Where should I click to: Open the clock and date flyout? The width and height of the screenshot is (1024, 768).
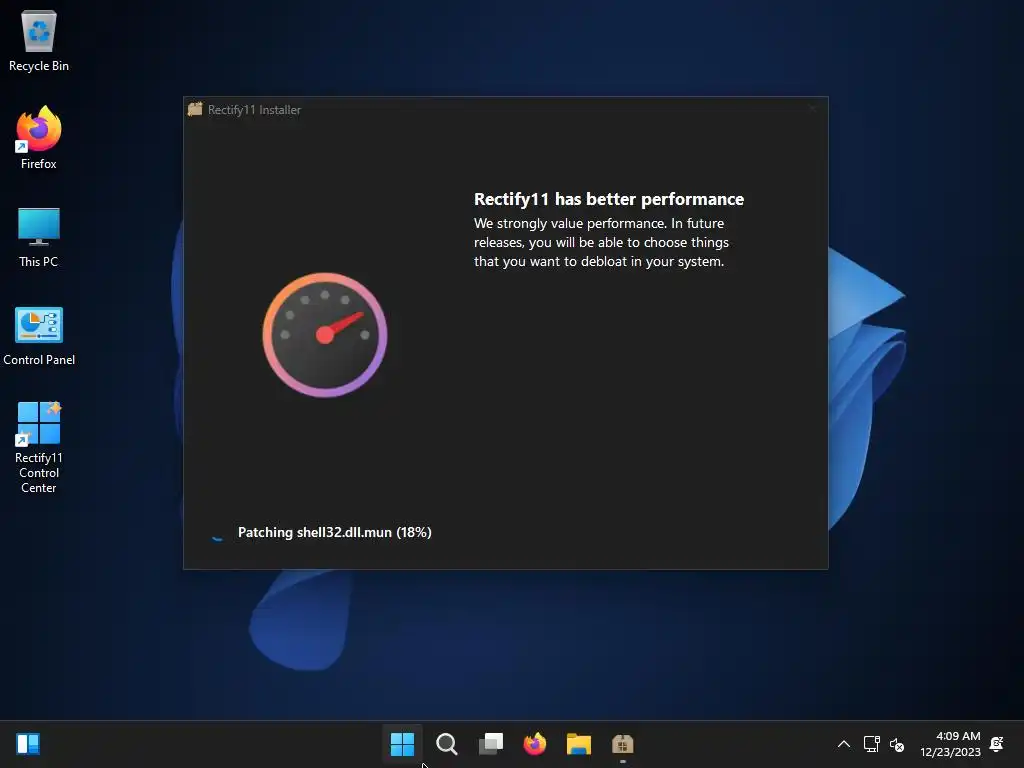pyautogui.click(x=950, y=744)
